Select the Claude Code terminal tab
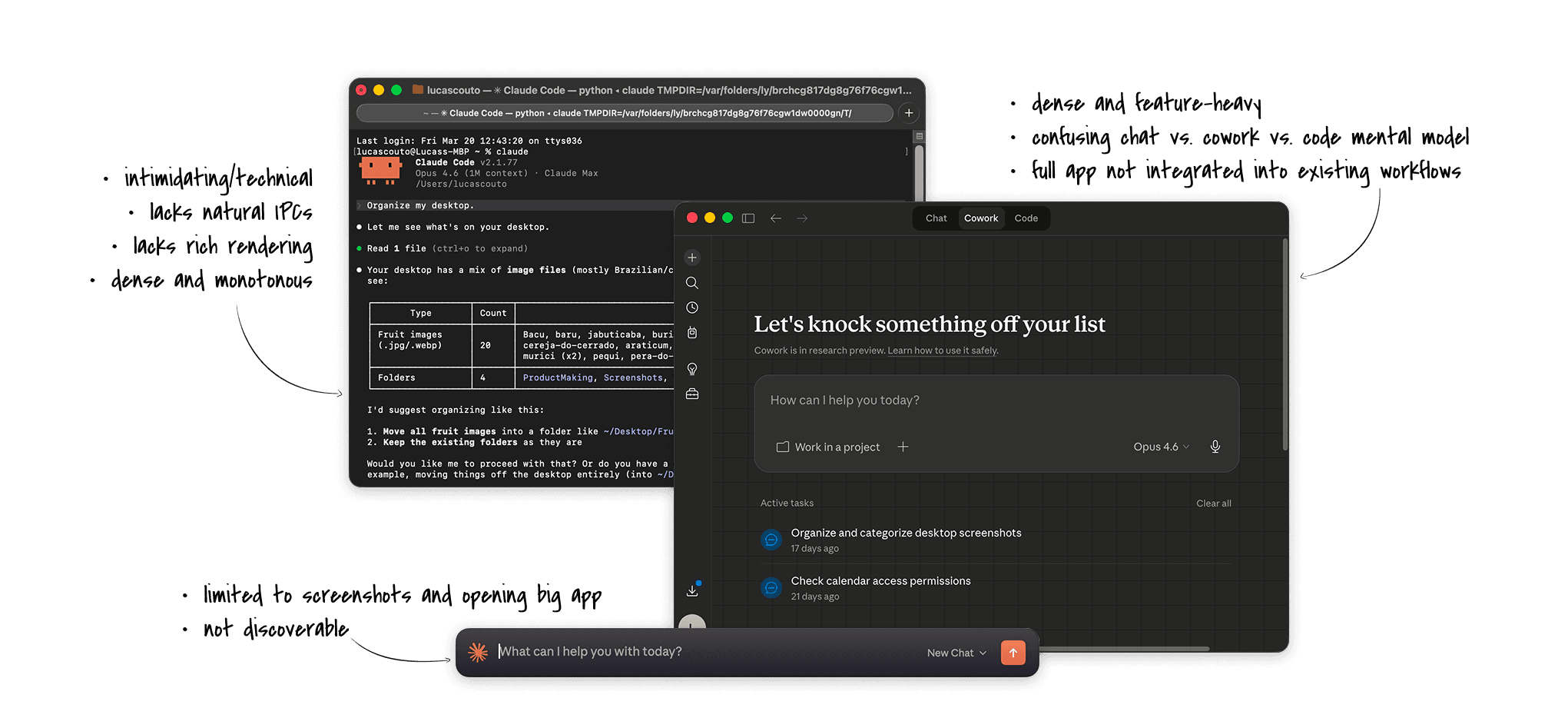The width and height of the screenshot is (1568, 728). coord(625,113)
